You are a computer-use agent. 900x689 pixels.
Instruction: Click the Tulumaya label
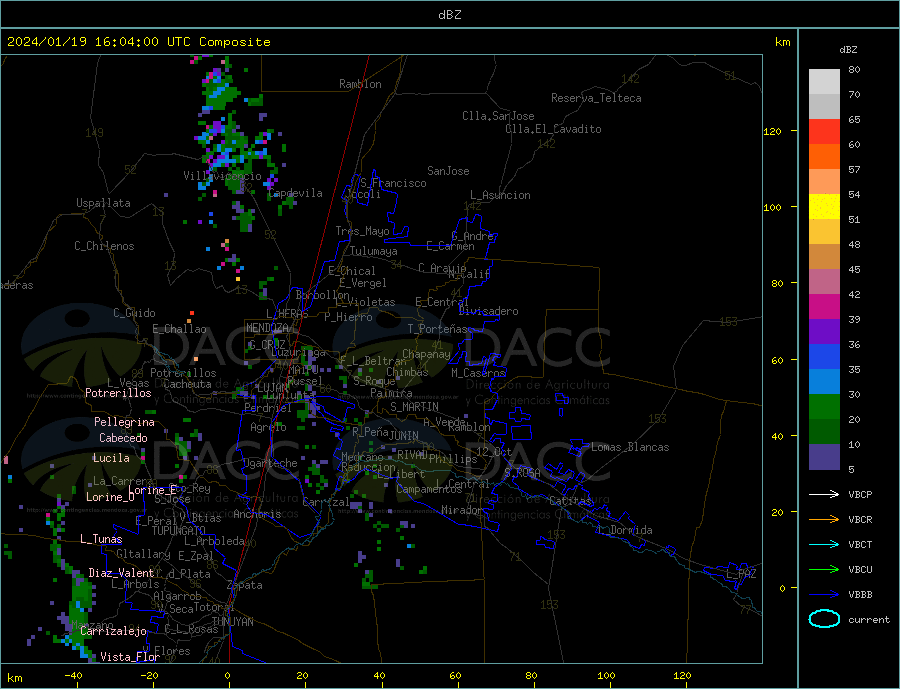coord(373,251)
